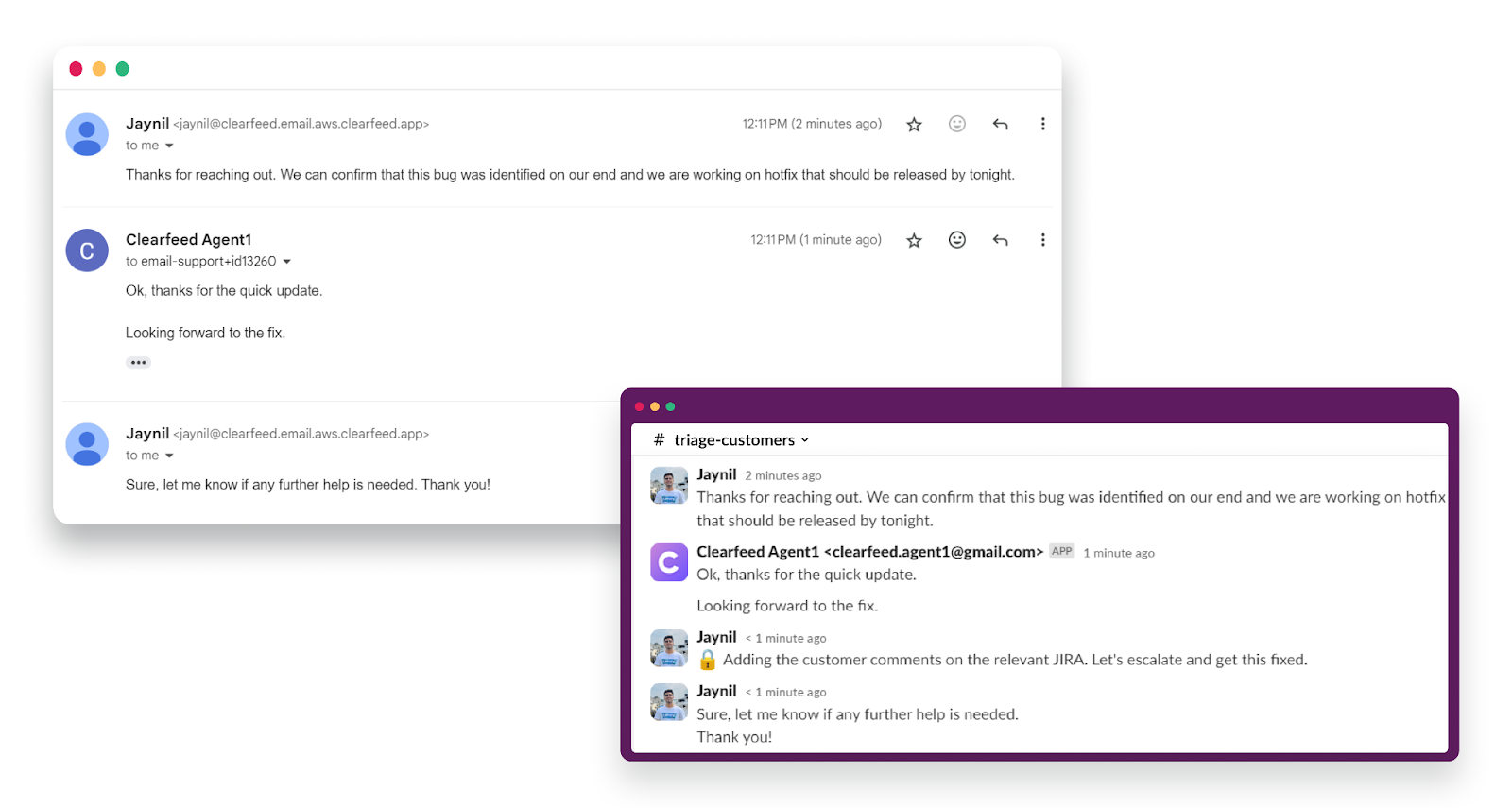Star Jaynil's 12:11 PM (2 minutes ago) email

click(914, 125)
